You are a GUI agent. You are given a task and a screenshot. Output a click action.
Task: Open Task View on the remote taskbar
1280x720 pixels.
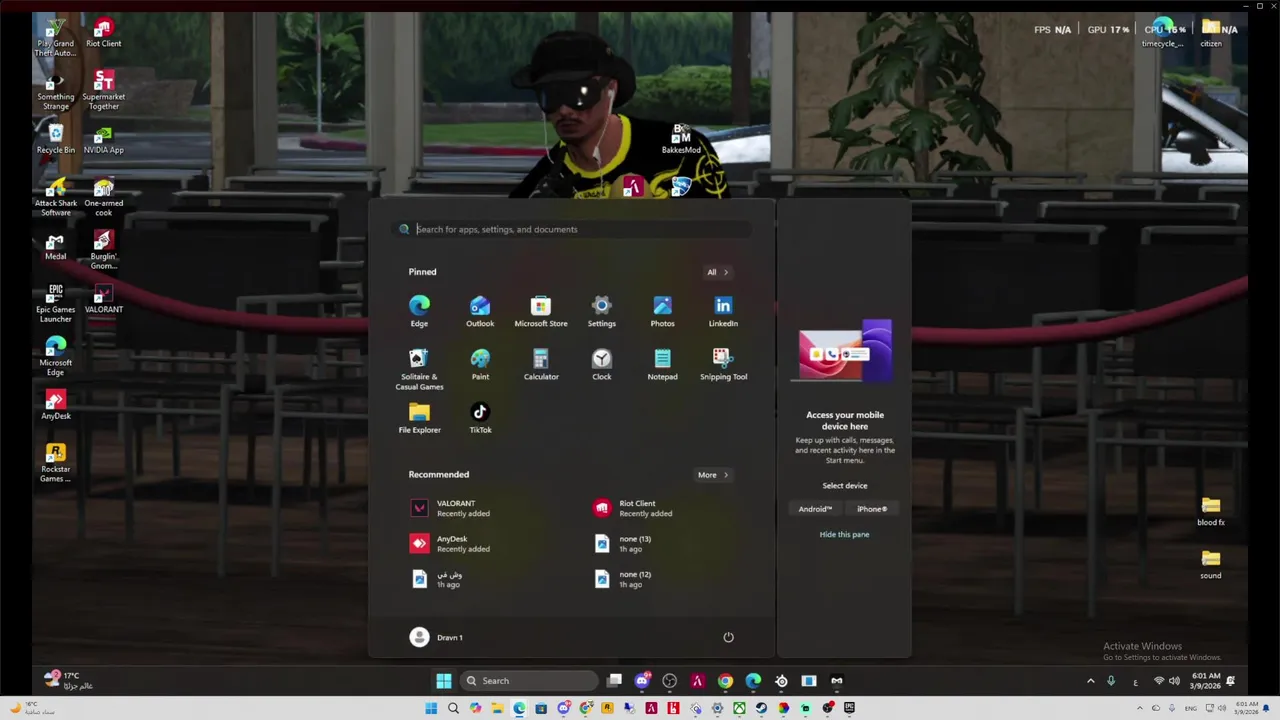coord(614,681)
